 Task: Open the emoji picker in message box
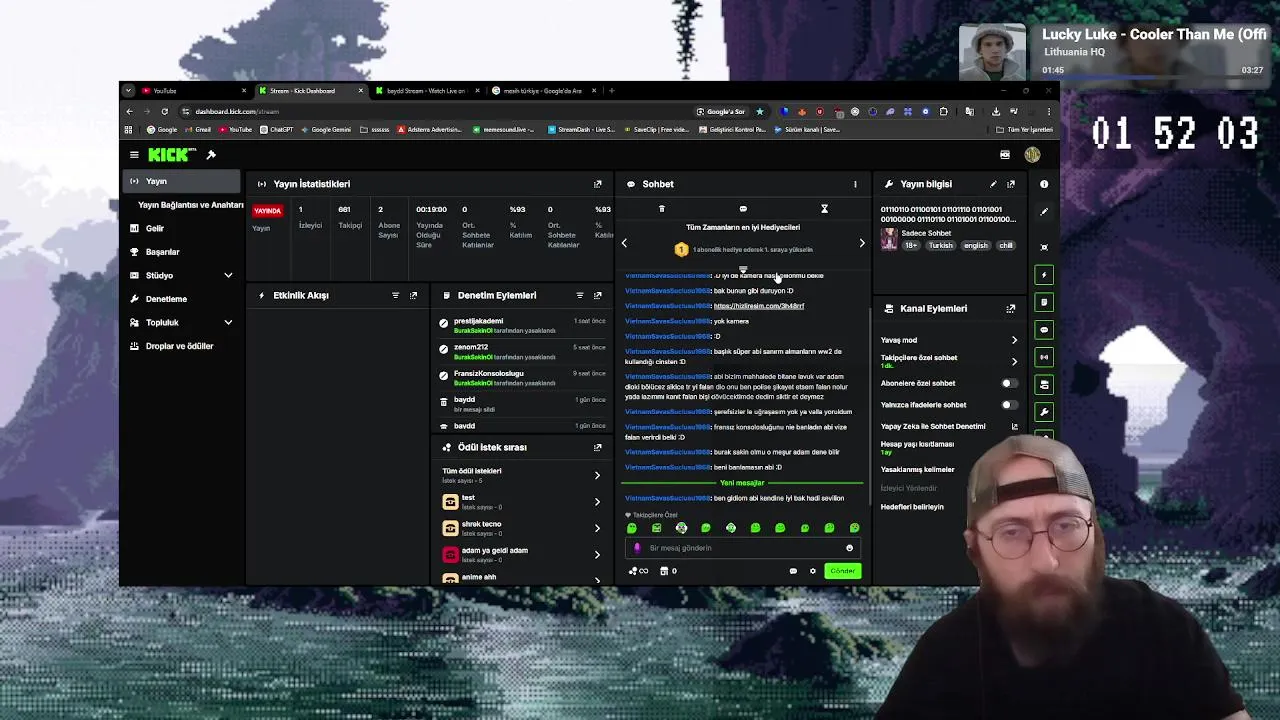coord(850,548)
